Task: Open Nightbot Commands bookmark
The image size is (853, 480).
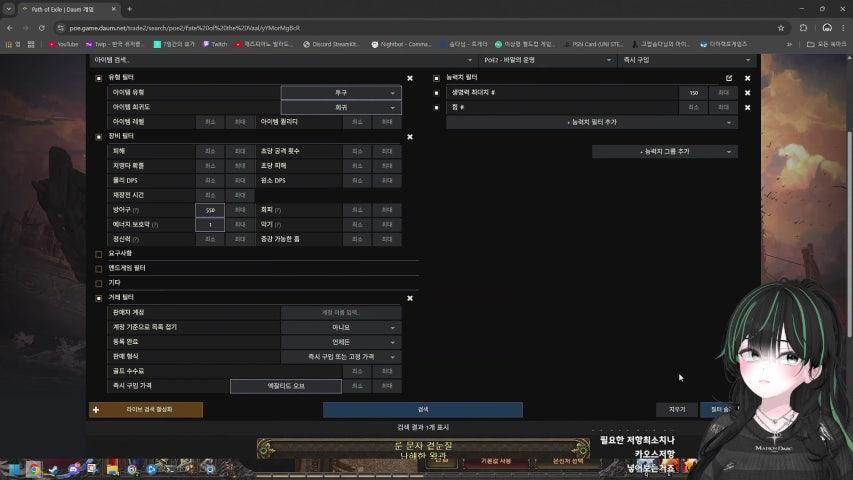Action: pyautogui.click(x=401, y=44)
